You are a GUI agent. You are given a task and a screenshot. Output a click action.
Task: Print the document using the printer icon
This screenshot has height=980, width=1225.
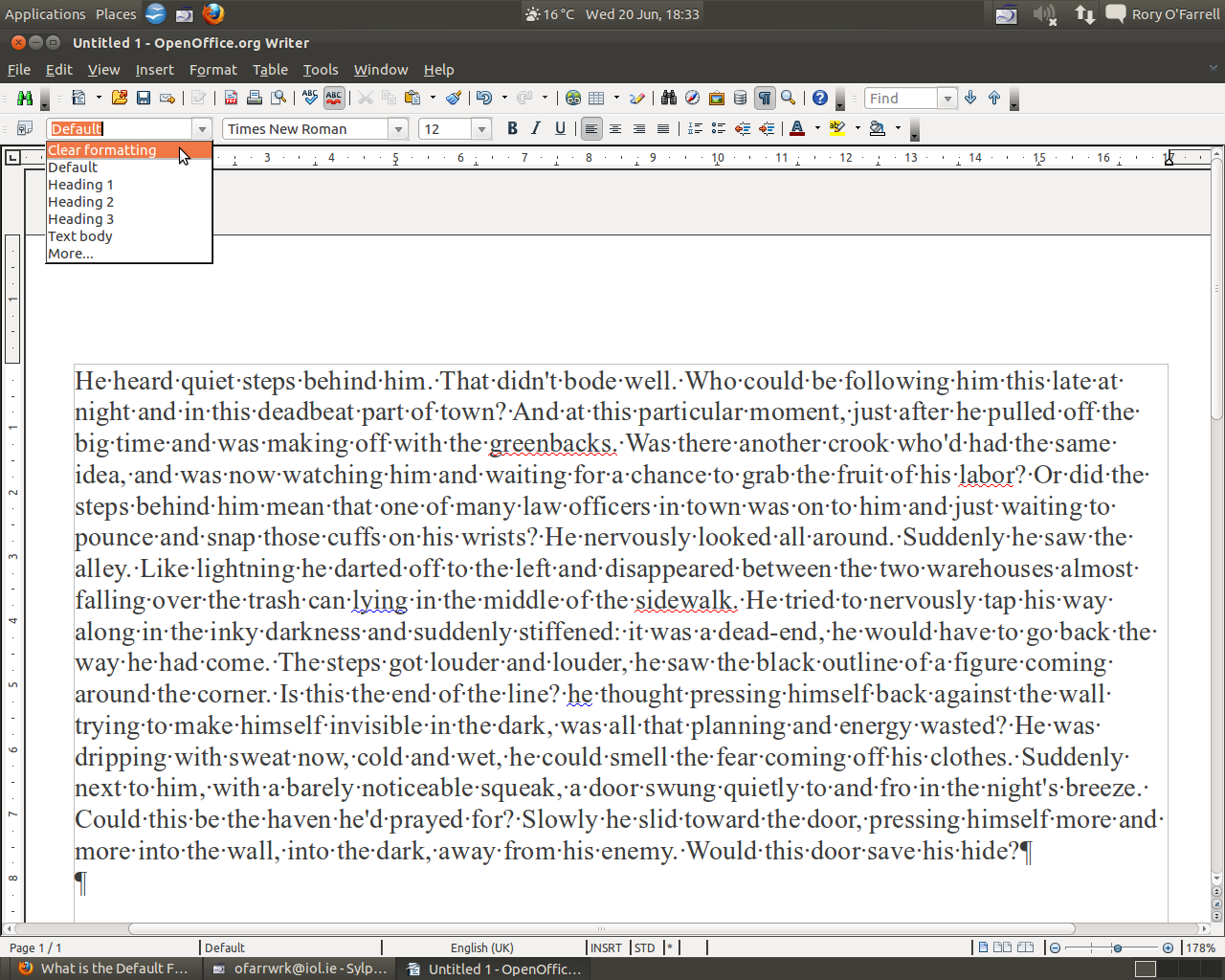(255, 98)
